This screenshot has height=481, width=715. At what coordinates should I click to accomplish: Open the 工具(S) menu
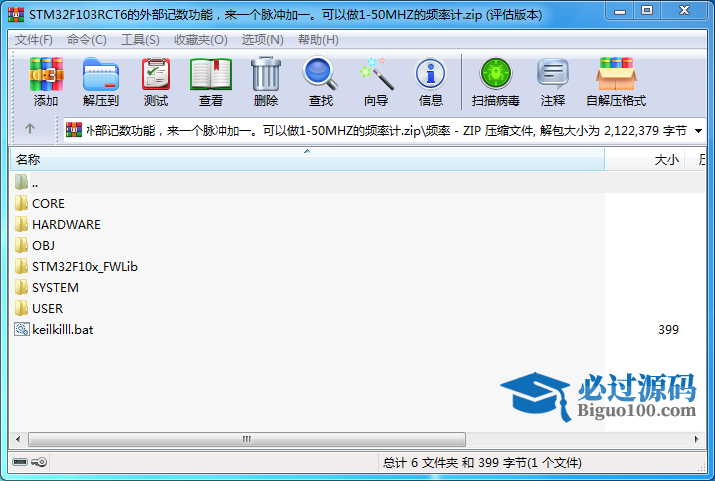[x=140, y=40]
